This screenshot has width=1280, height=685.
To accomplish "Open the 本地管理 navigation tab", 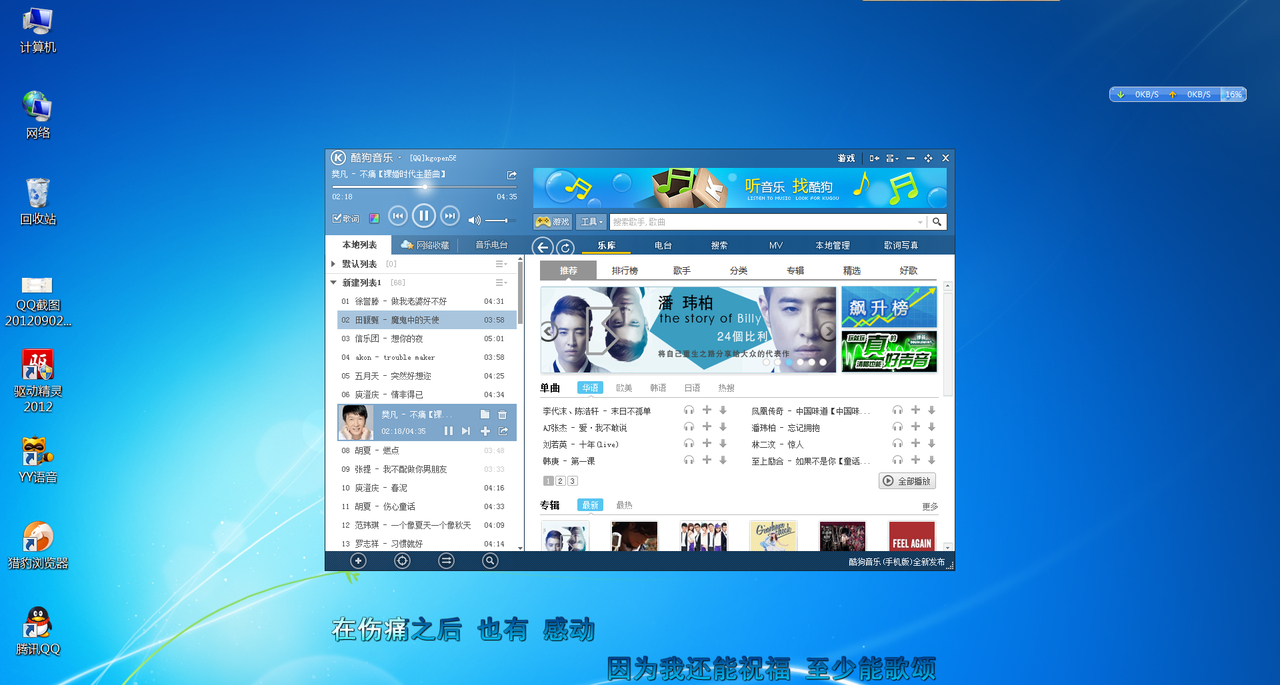I will [x=832, y=245].
